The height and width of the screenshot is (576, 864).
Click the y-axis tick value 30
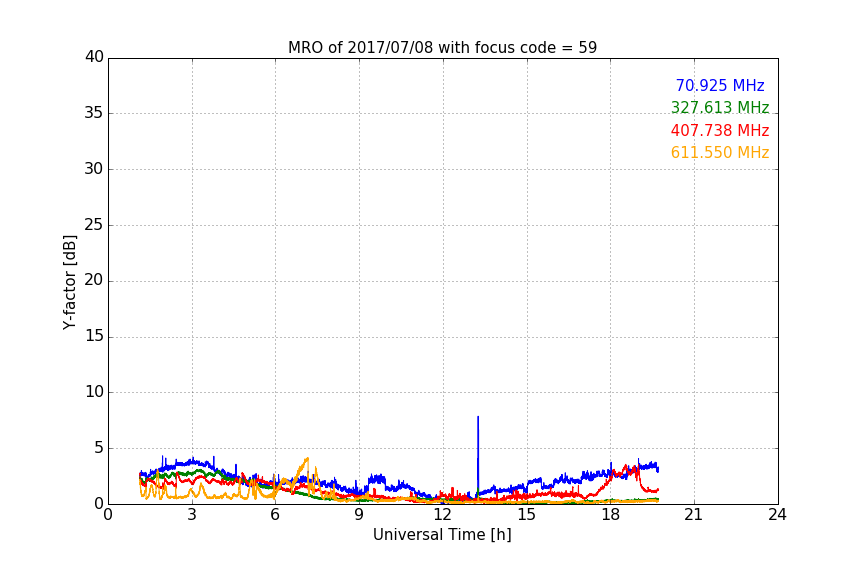pyautogui.click(x=94, y=169)
